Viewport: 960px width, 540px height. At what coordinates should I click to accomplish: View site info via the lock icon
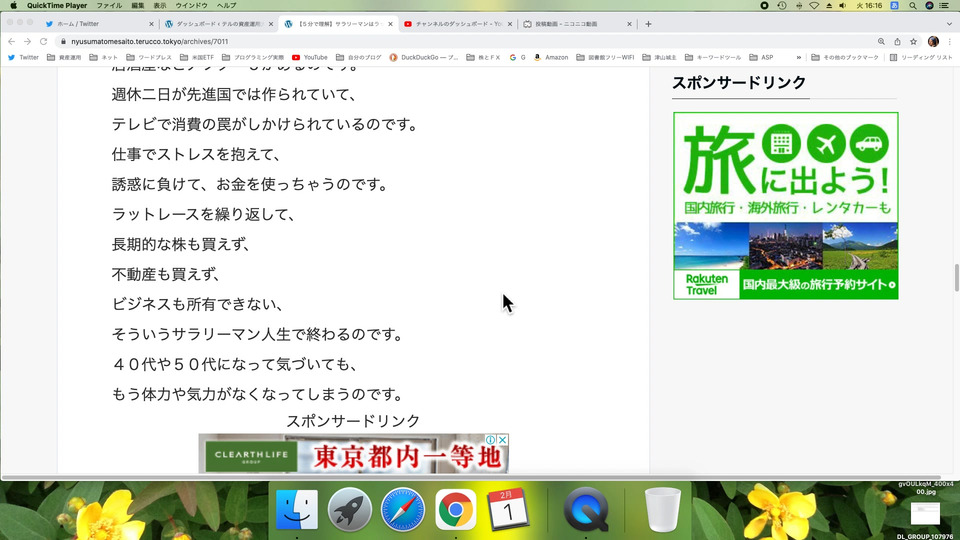click(x=63, y=42)
